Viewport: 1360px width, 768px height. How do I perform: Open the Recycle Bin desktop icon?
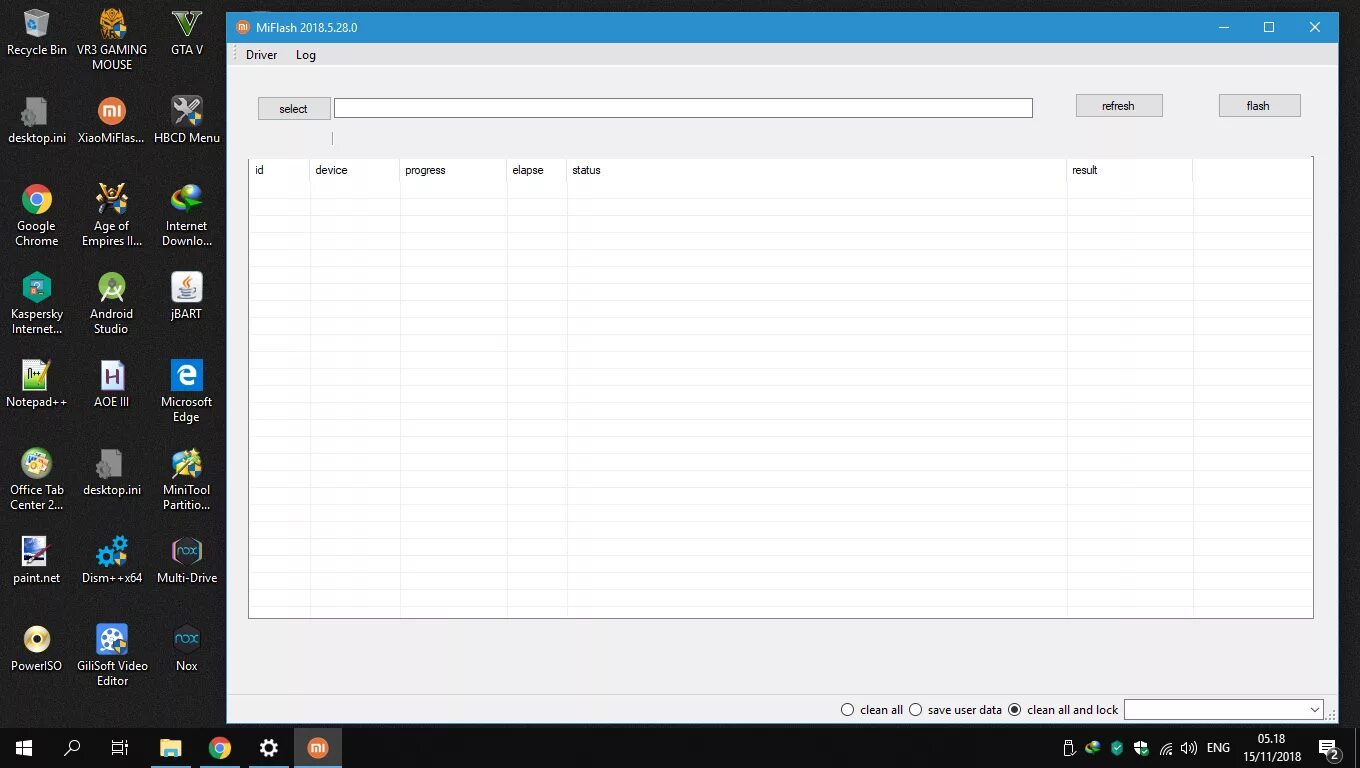(37, 33)
